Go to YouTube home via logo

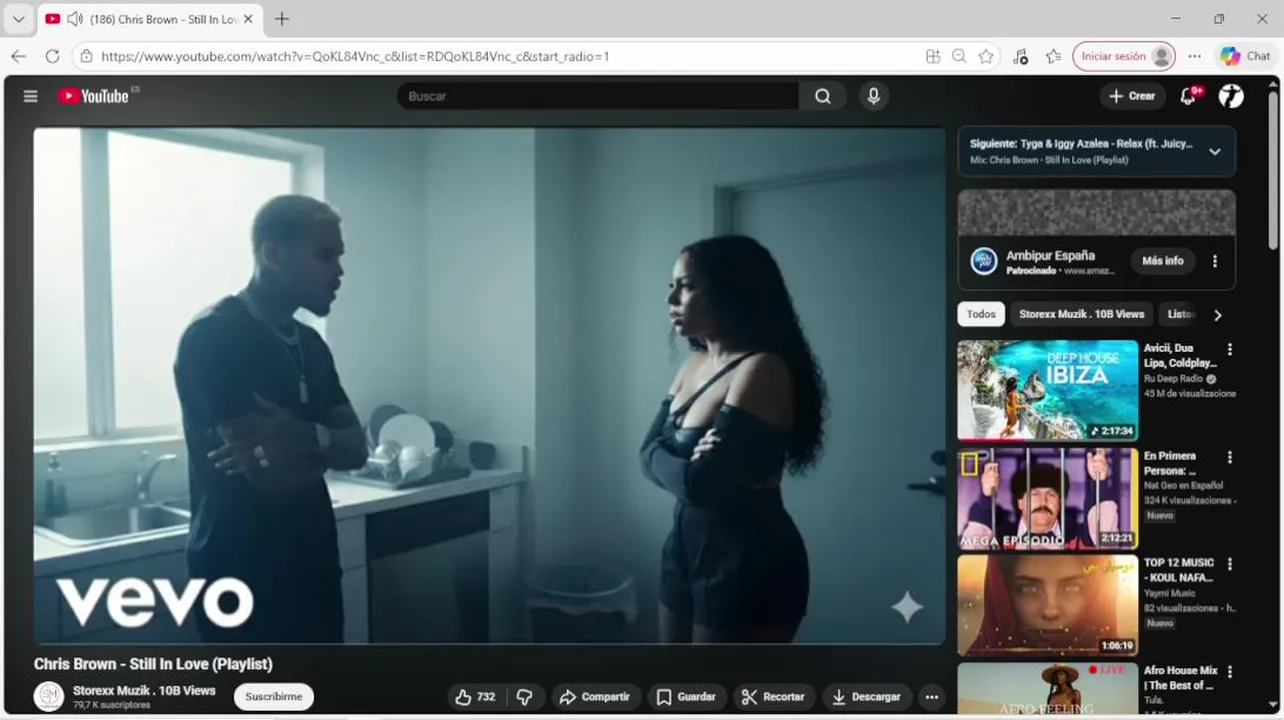(94, 96)
